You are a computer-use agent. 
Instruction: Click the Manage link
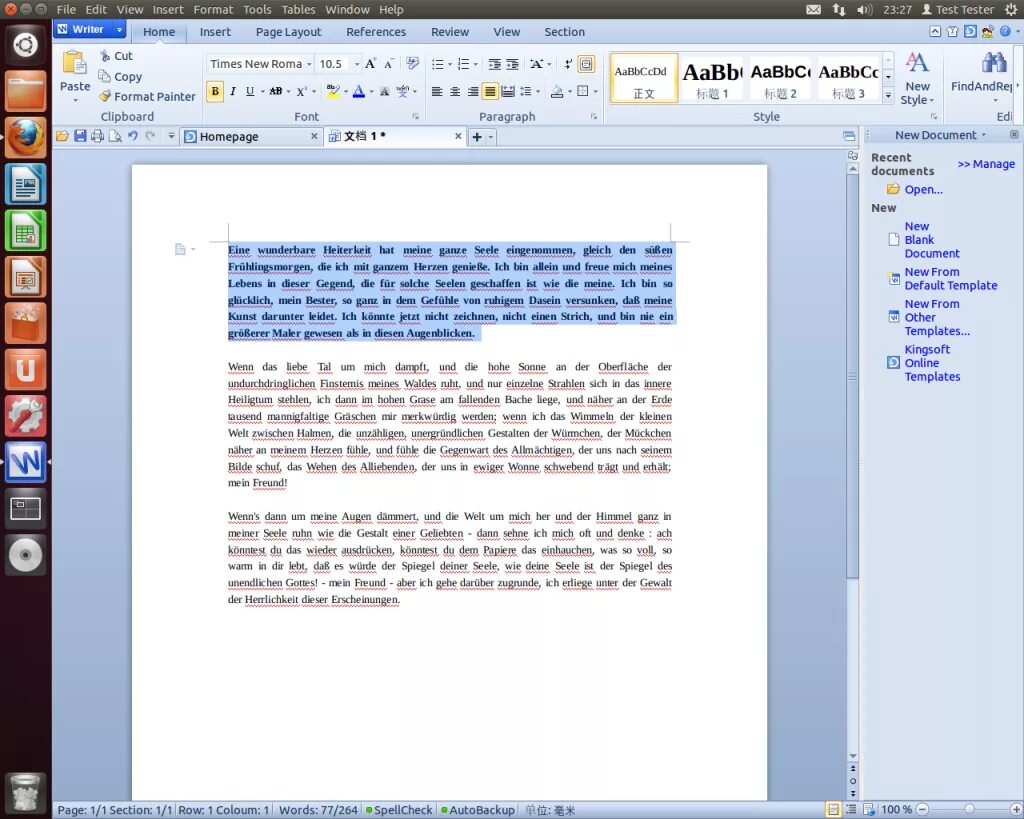pyautogui.click(x=986, y=164)
